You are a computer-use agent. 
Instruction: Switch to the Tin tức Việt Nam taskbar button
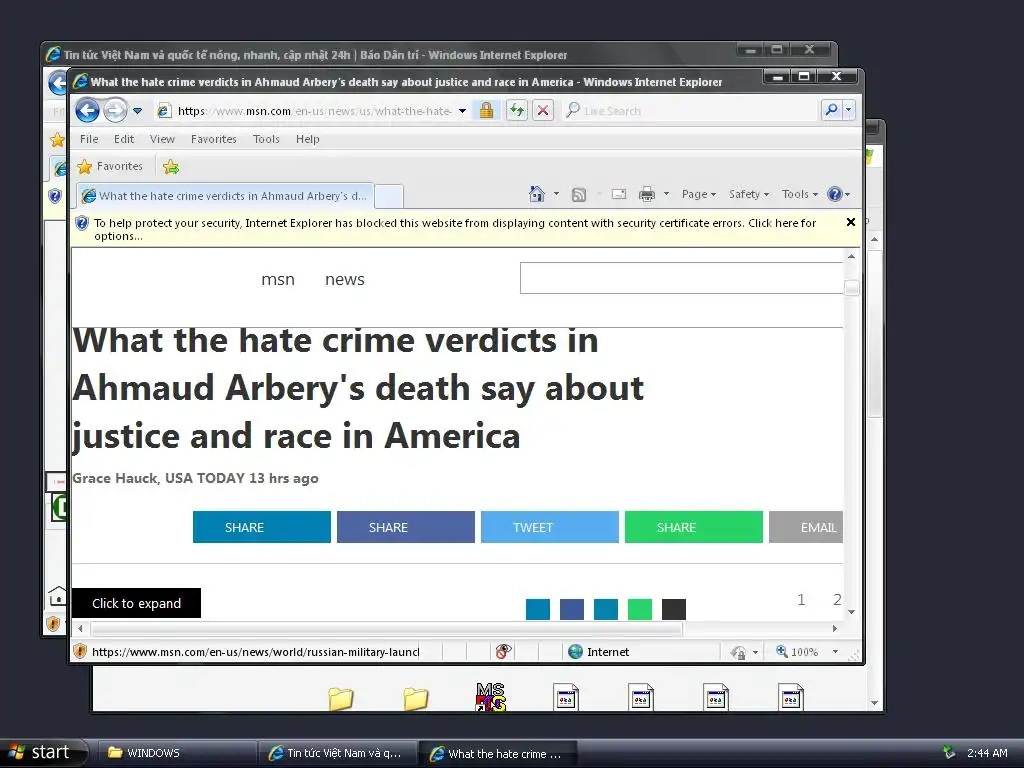click(x=336, y=753)
